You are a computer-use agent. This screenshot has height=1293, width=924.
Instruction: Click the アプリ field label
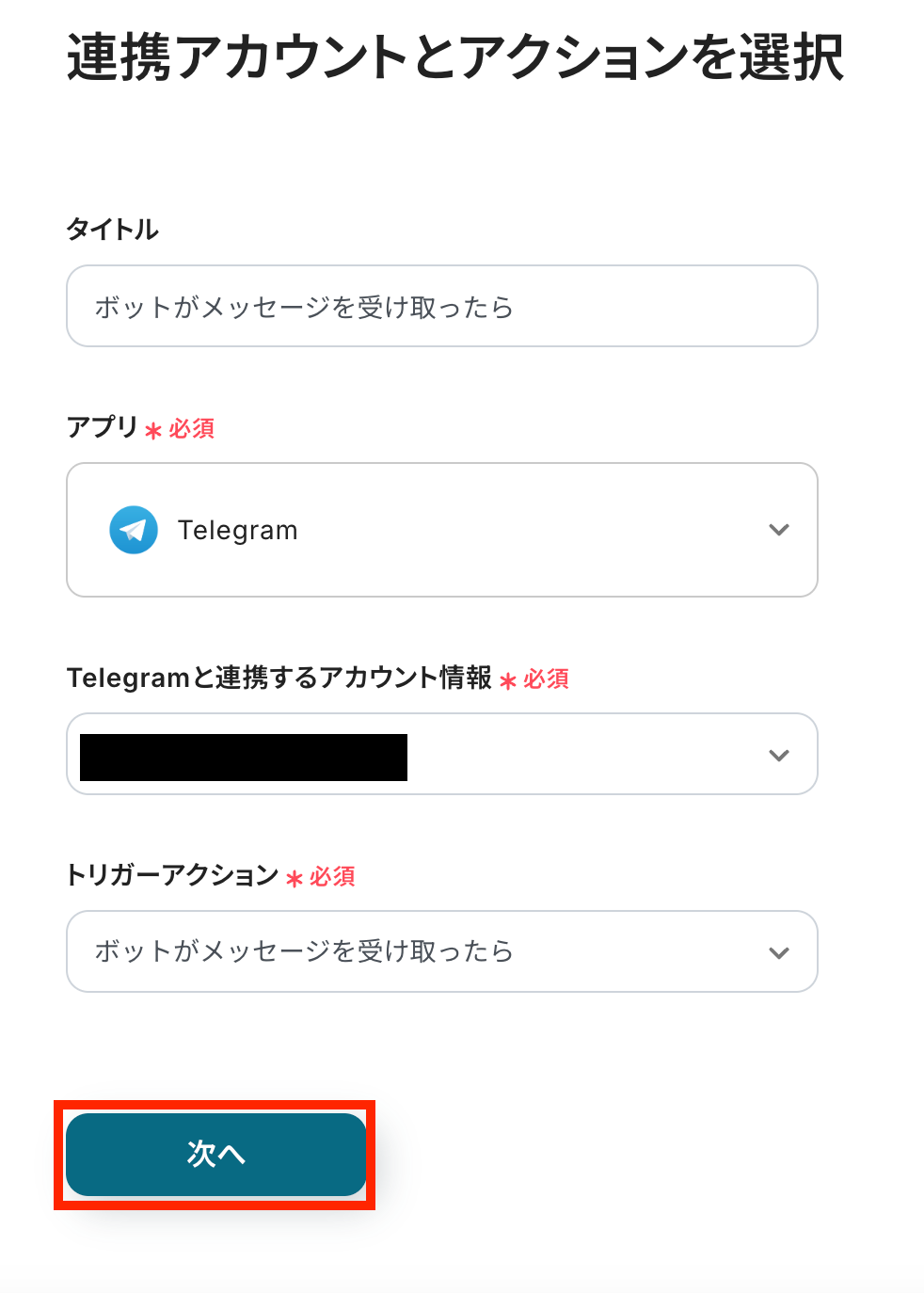(x=103, y=427)
